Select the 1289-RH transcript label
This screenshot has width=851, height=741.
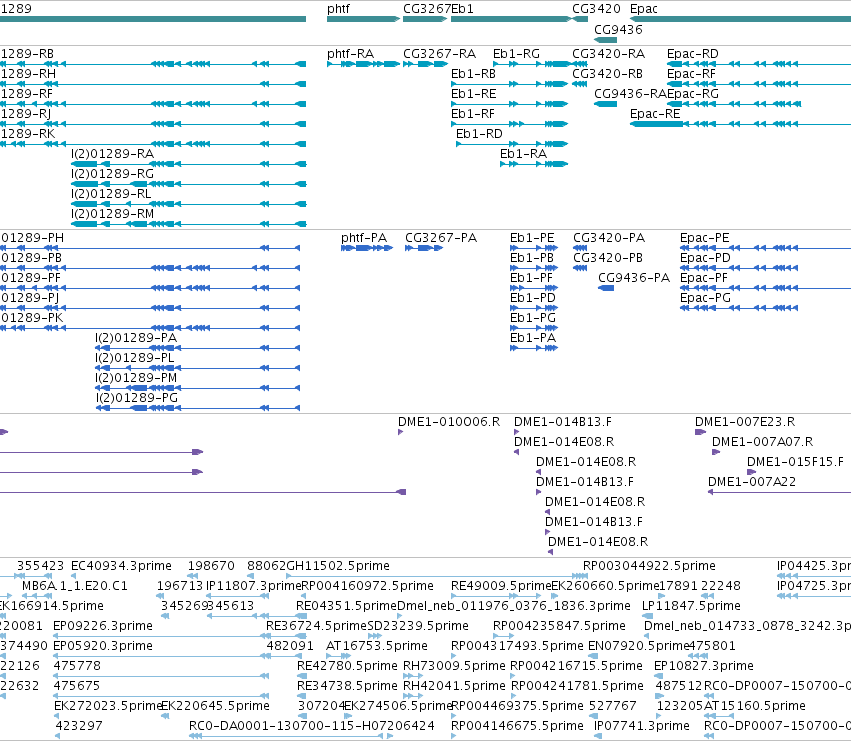click(28, 74)
